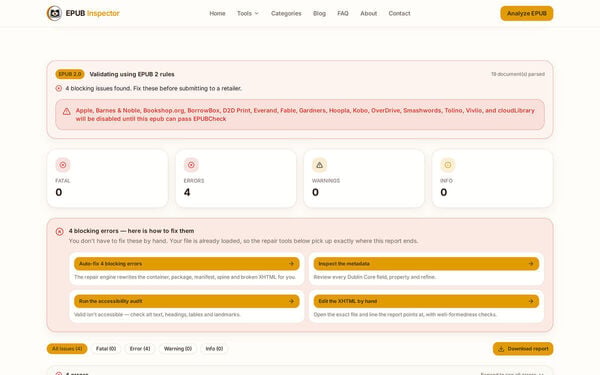Click the red Errors count icon
Viewport: 600px width, 375px height.
(x=191, y=165)
